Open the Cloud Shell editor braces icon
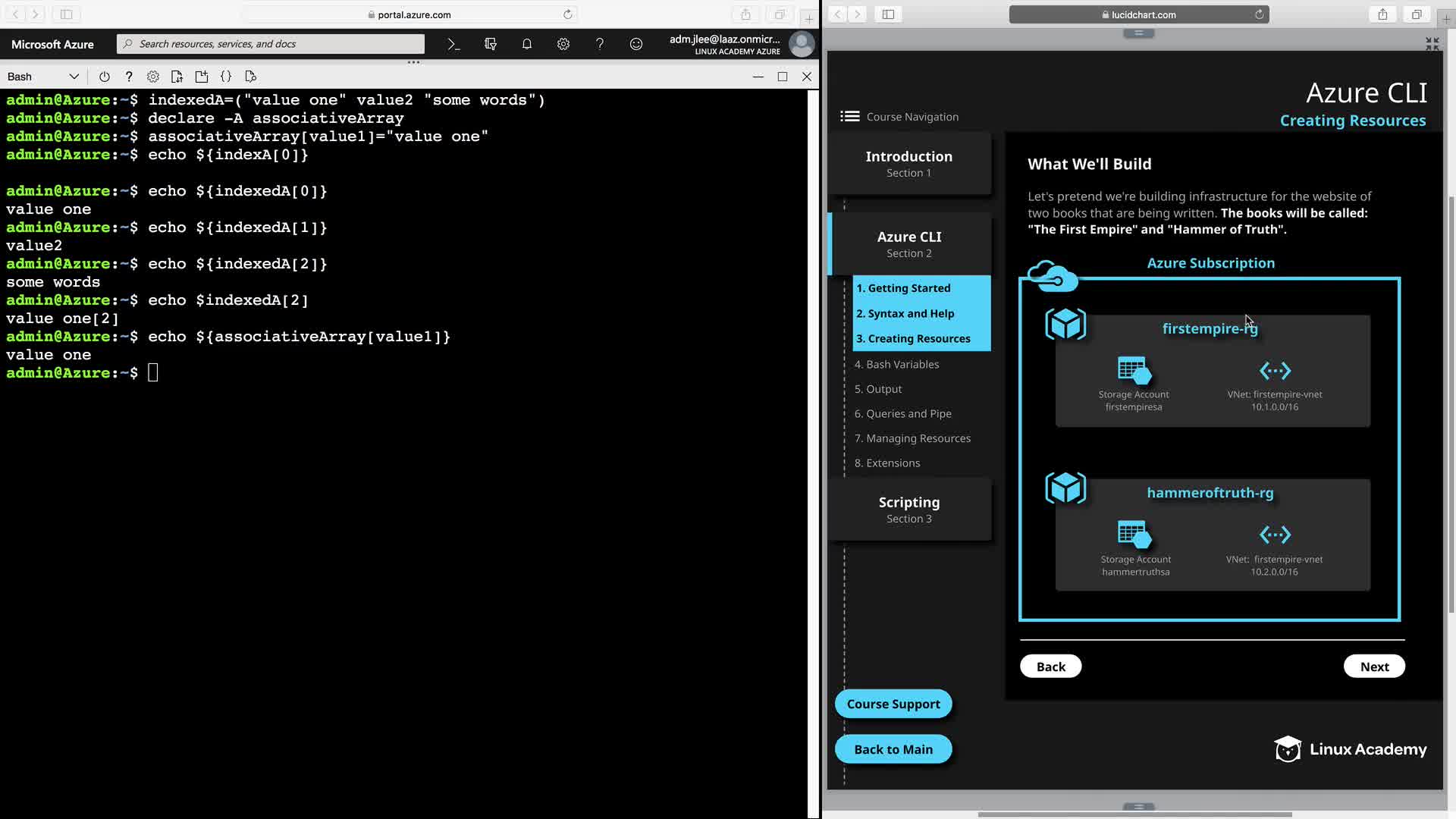 tap(226, 77)
